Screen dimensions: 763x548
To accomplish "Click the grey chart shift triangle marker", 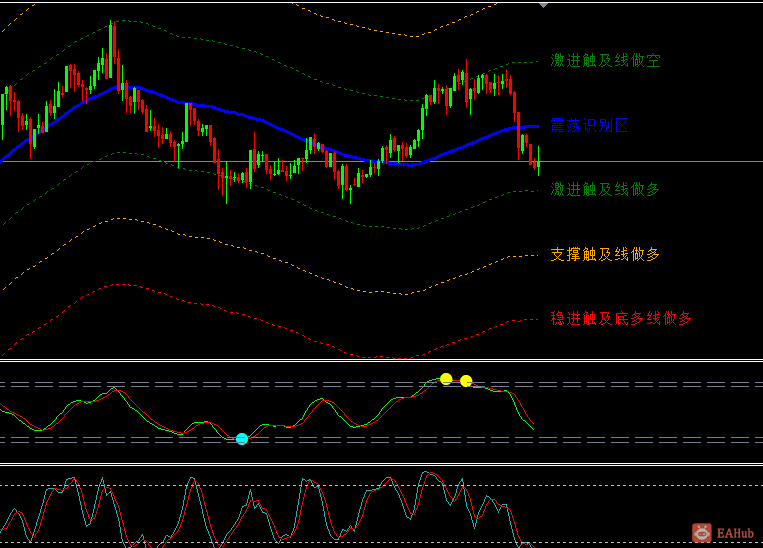I will point(544,5).
